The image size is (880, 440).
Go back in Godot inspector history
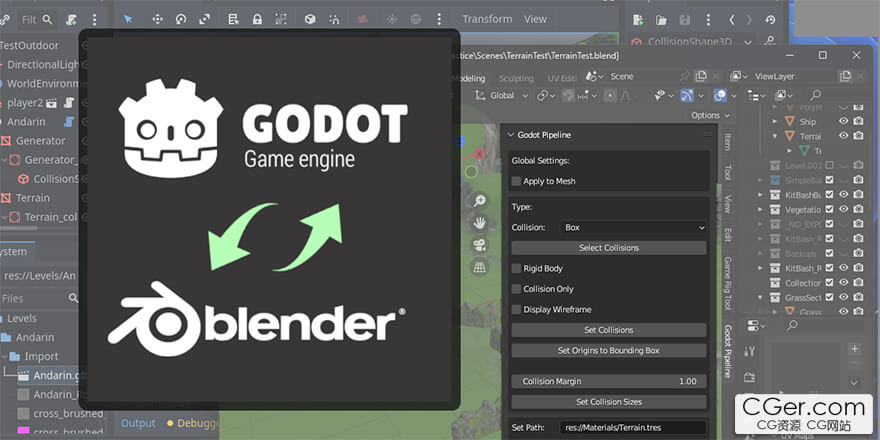pyautogui.click(x=732, y=20)
